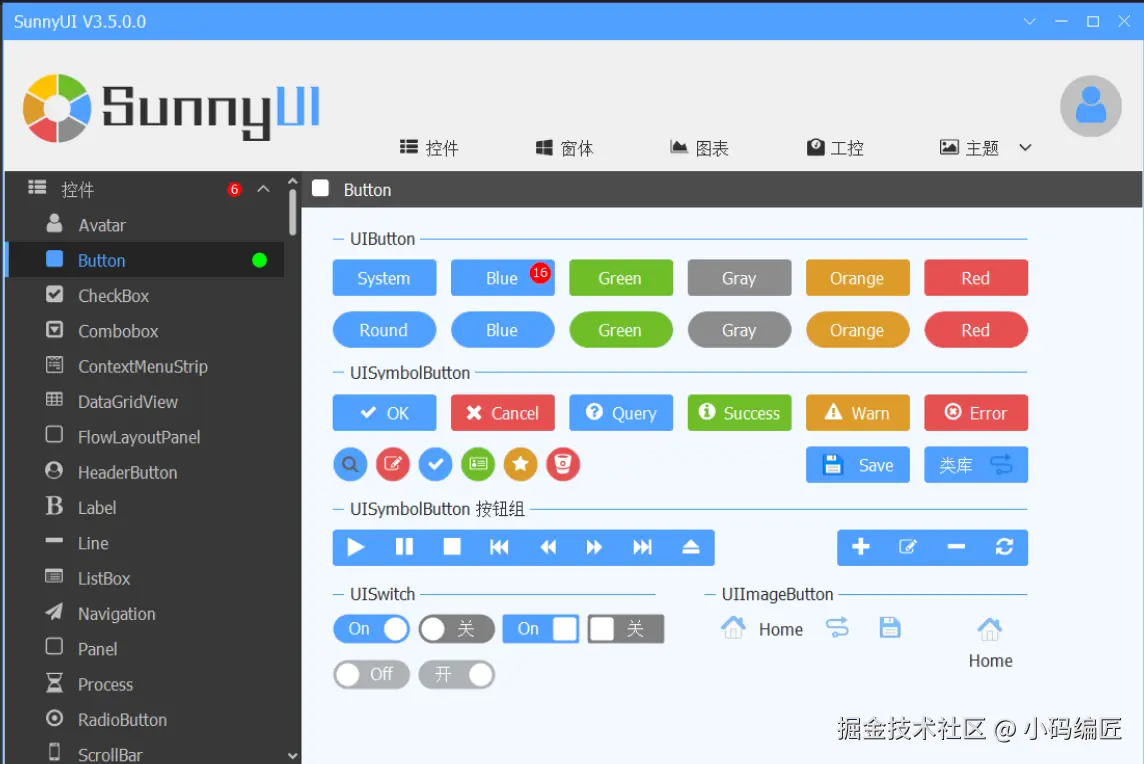Turn off the round blue On switch

(x=371, y=629)
